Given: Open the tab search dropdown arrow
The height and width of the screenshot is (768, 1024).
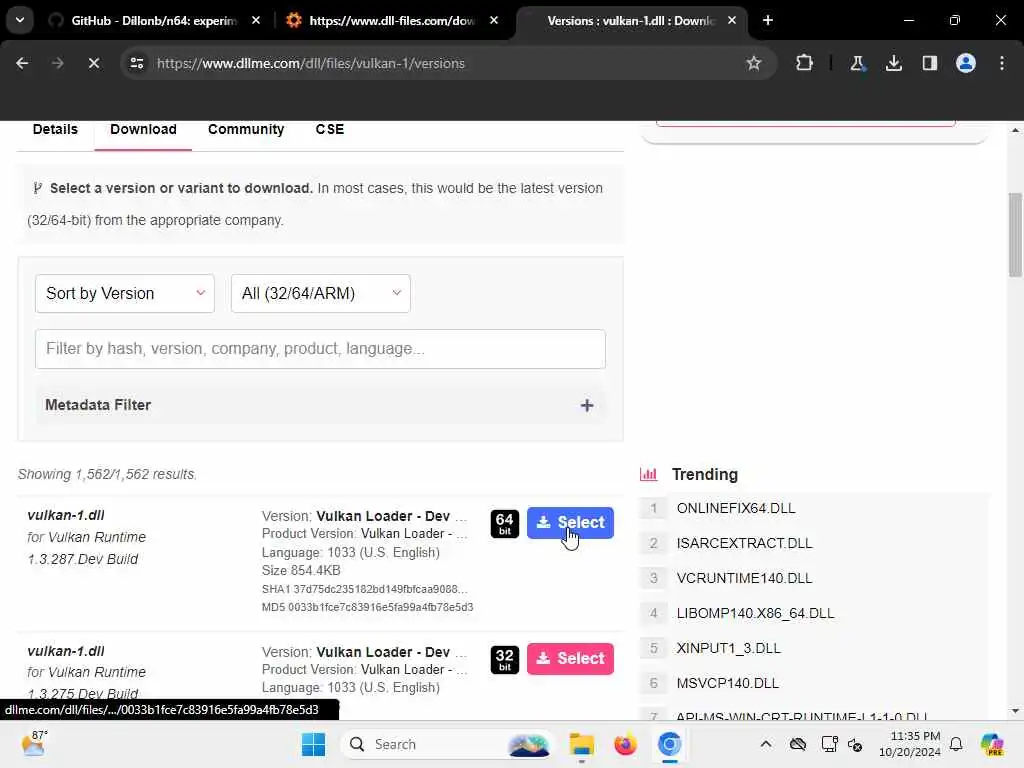Looking at the screenshot, I should tap(20, 20).
